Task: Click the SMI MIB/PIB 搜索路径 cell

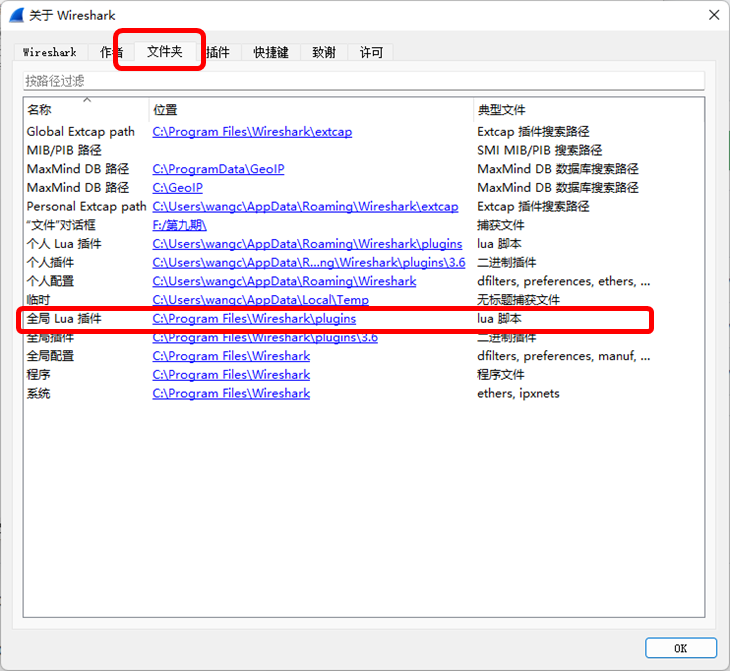Action: pyautogui.click(x=540, y=150)
